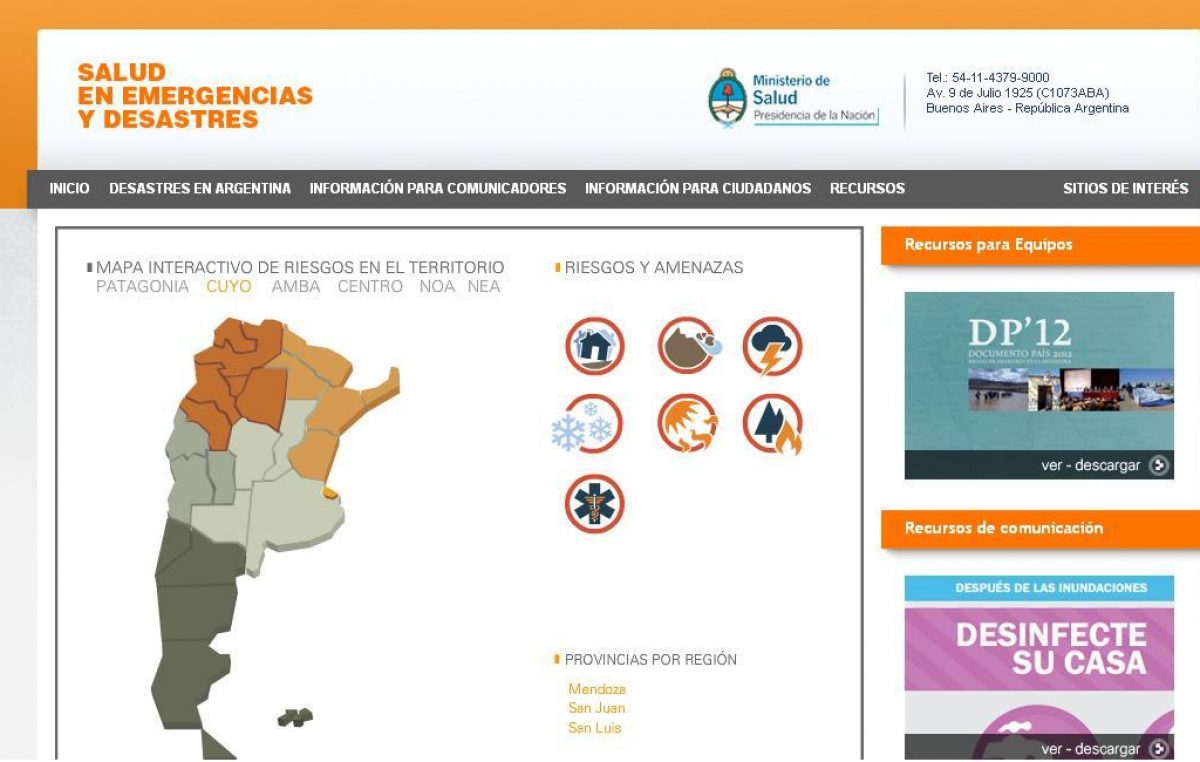Select the orange sun heat risk icon
Image resolution: width=1200 pixels, height=762 pixels.
click(687, 423)
